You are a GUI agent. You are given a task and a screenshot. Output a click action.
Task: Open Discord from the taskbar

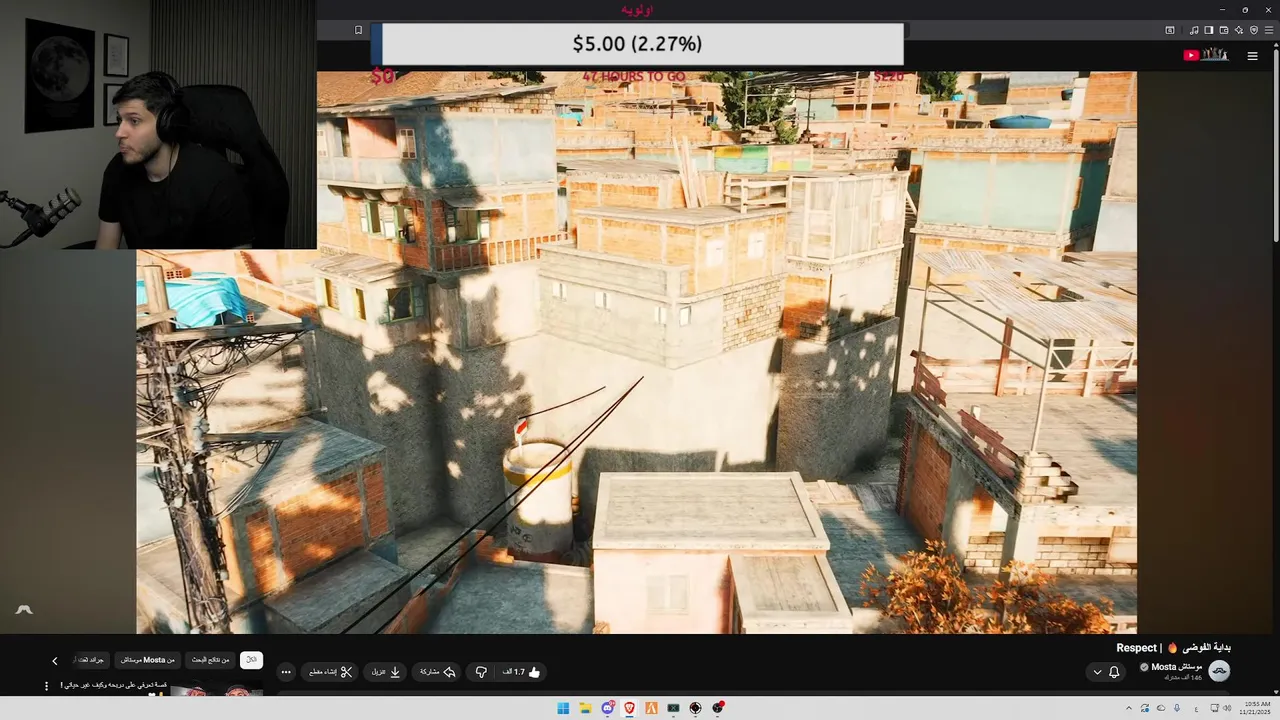click(608, 708)
